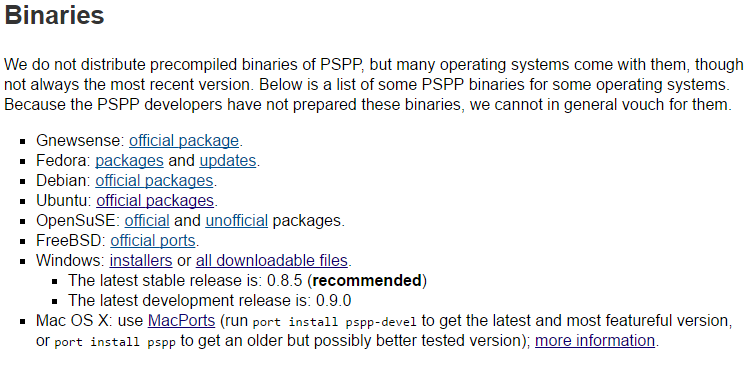Open the OpenSuSE unofficial packages link
The width and height of the screenshot is (755, 368).
(x=236, y=221)
